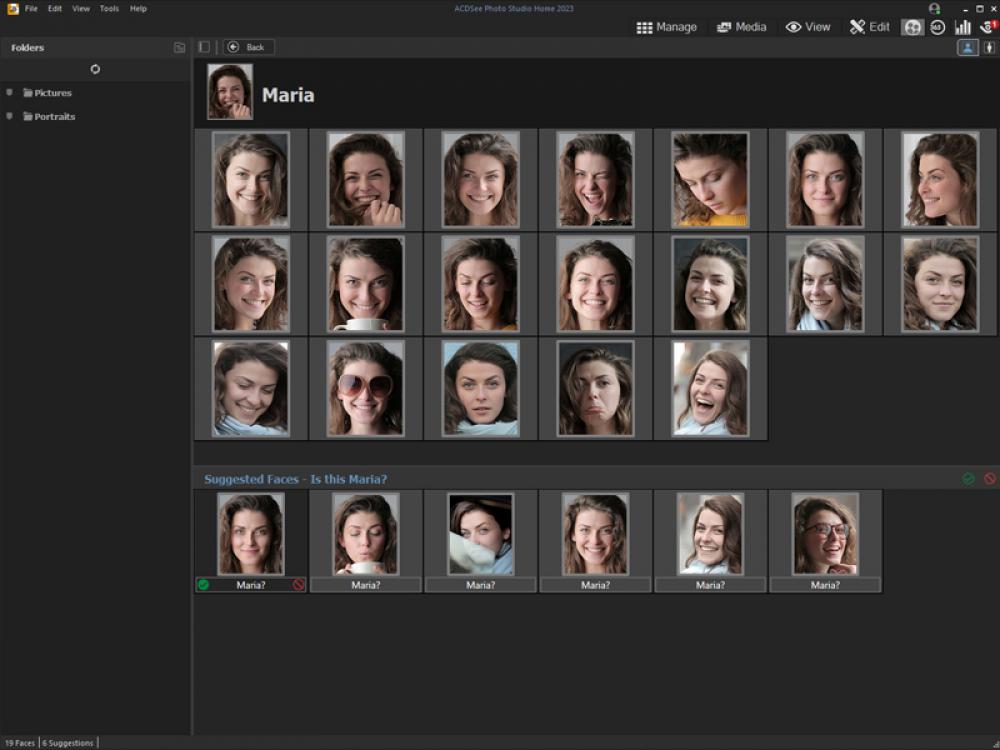Click the Back button
1000x750 pixels.
point(248,46)
